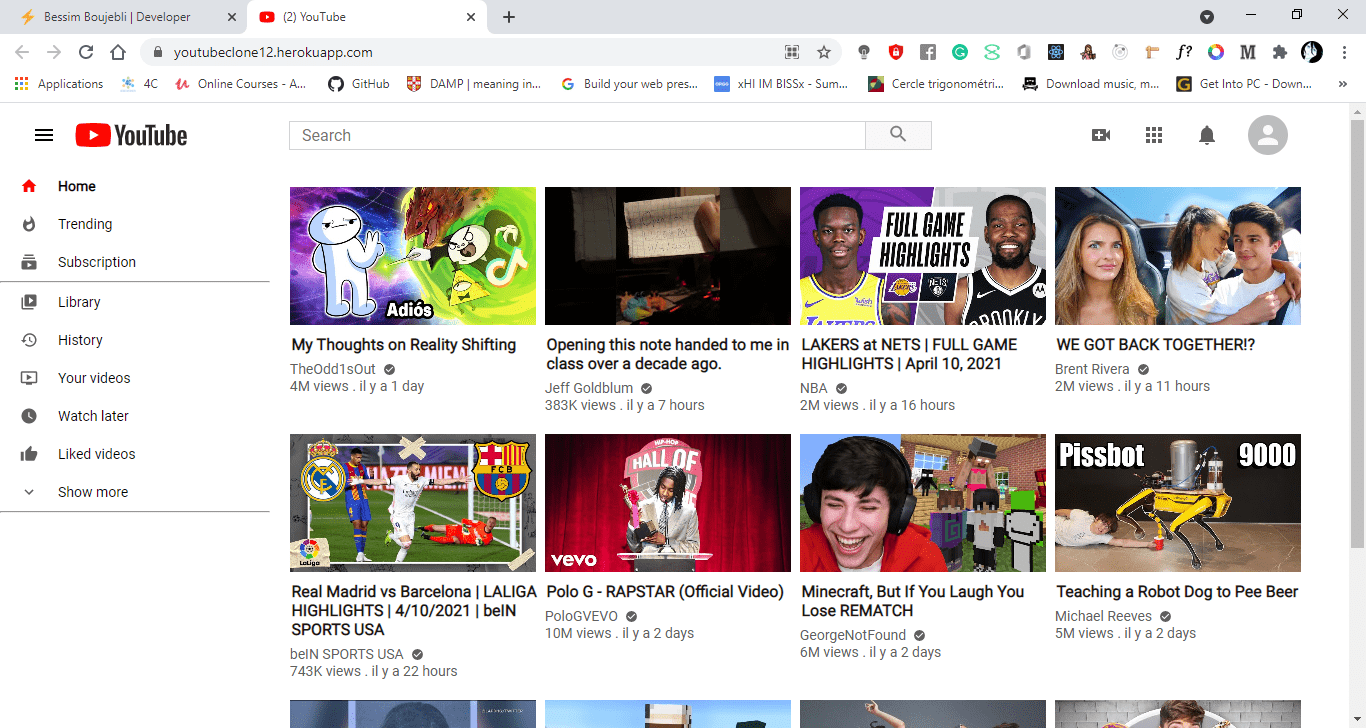Open the Michael Reeves channel name
Screen dimensions: 1366x728
pyautogui.click(x=1103, y=616)
